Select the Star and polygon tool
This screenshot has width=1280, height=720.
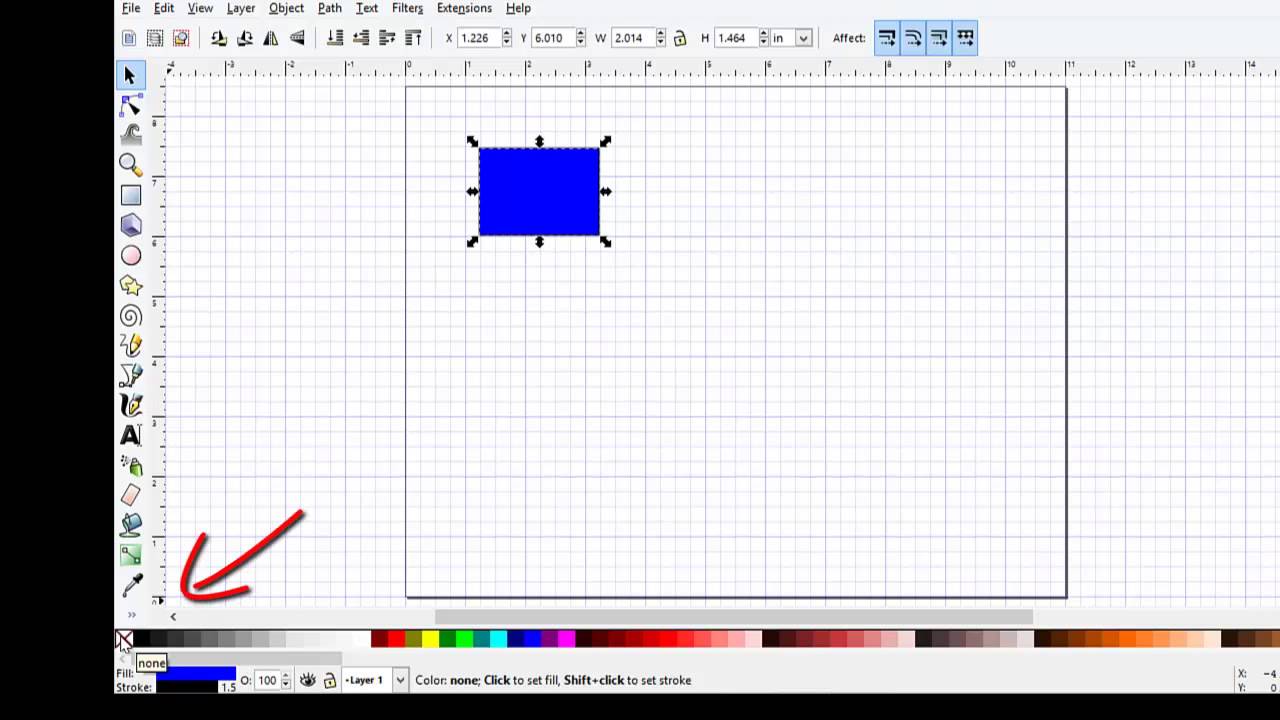coord(130,286)
